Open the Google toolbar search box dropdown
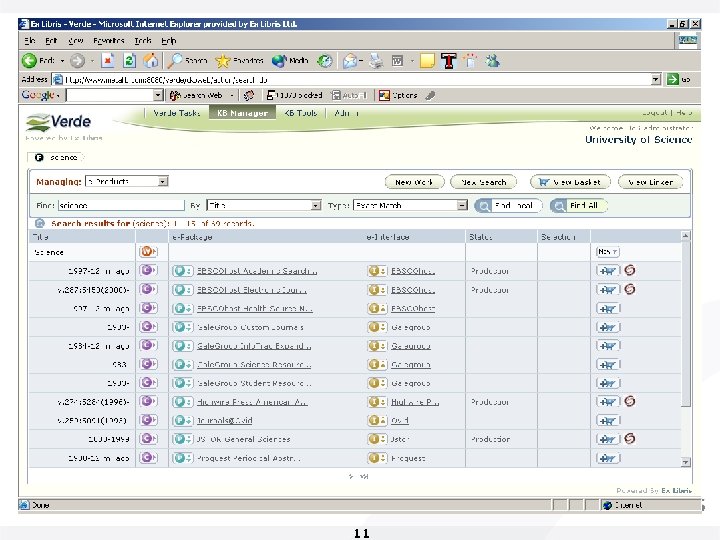Viewport: 720px width, 540px height. [158, 95]
